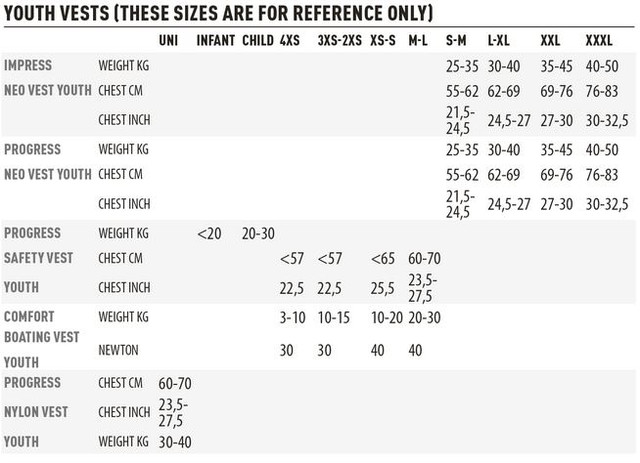Click the 10-20 weight value under XS-S

(x=387, y=317)
